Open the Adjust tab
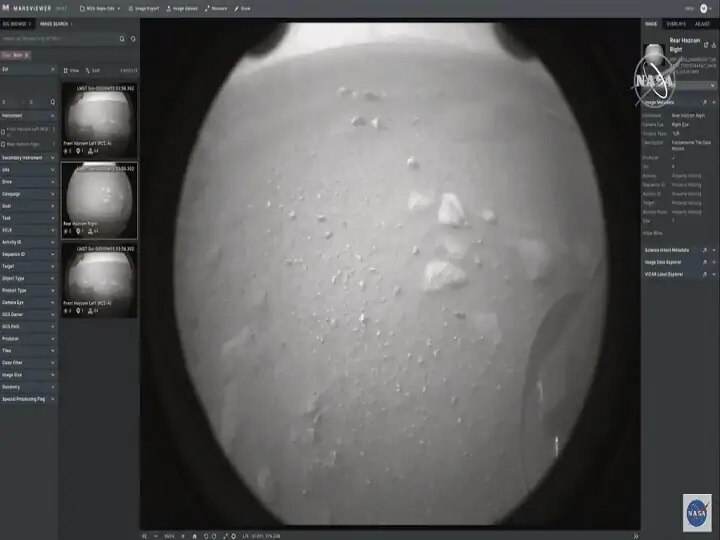720x540 pixels. [x=703, y=23]
